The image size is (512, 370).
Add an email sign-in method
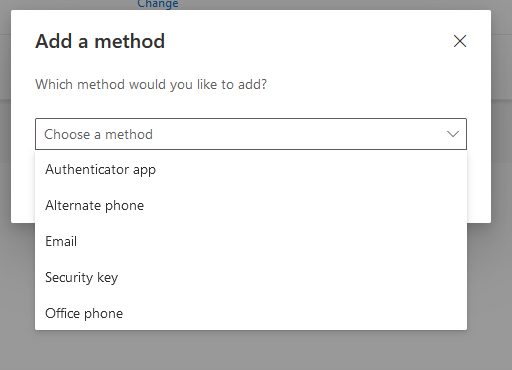251,241
